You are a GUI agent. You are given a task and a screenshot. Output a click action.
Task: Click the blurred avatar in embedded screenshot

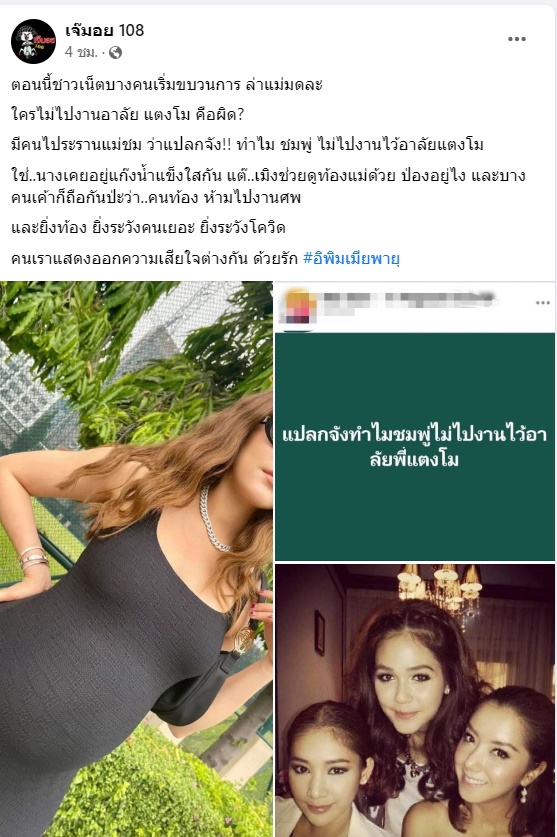pos(298,306)
